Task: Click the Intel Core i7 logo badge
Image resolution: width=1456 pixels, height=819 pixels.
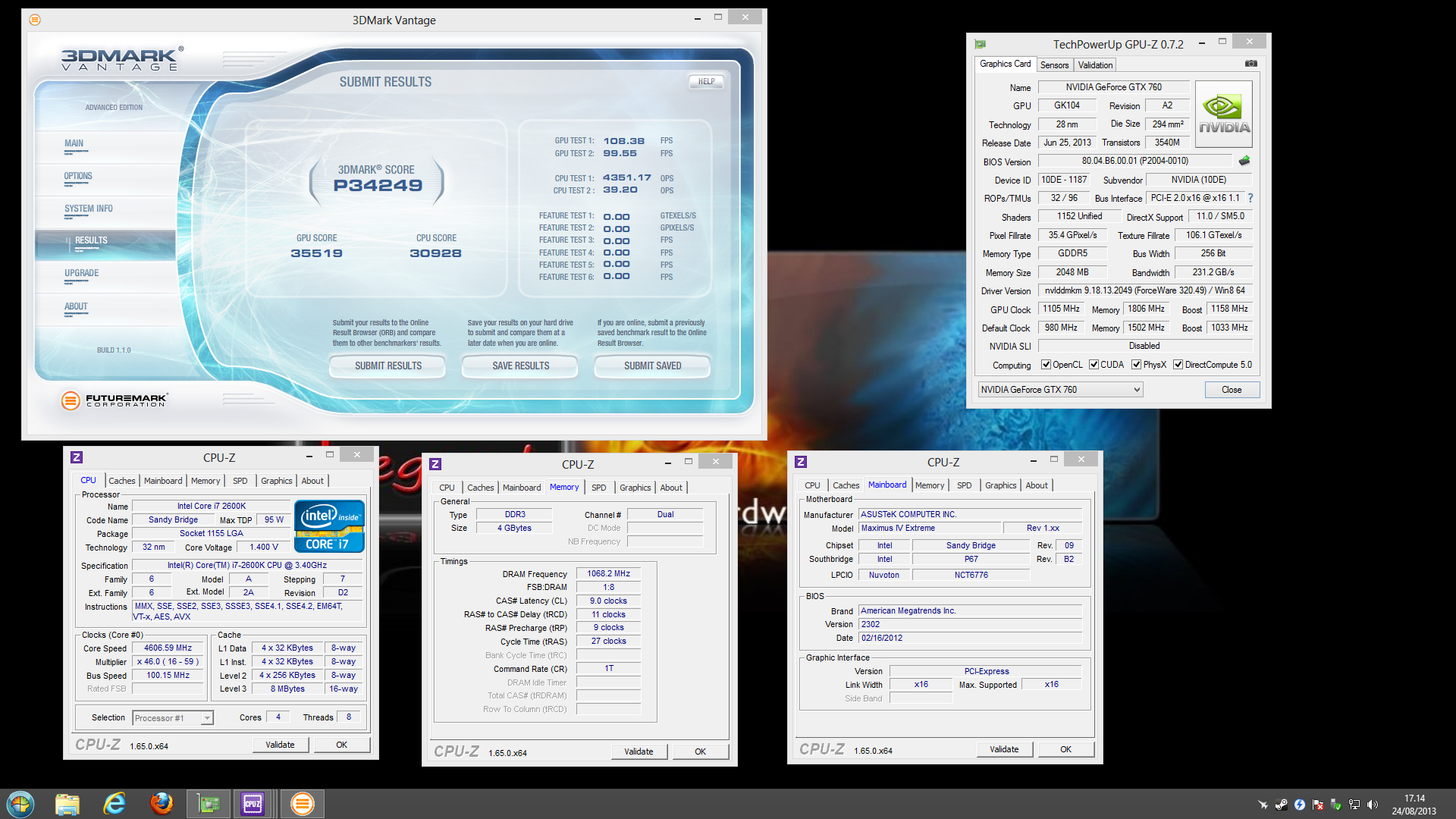Action: [x=329, y=526]
